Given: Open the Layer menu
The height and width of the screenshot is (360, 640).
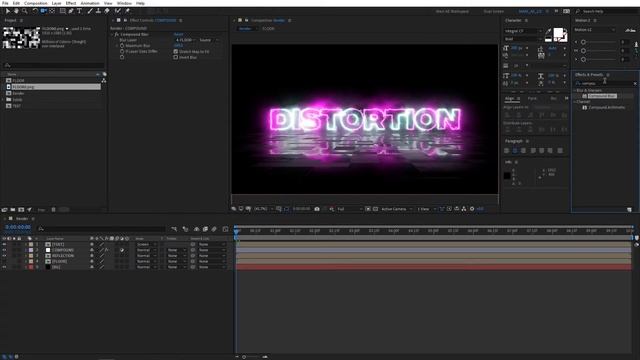Looking at the screenshot, I should 56,3.
